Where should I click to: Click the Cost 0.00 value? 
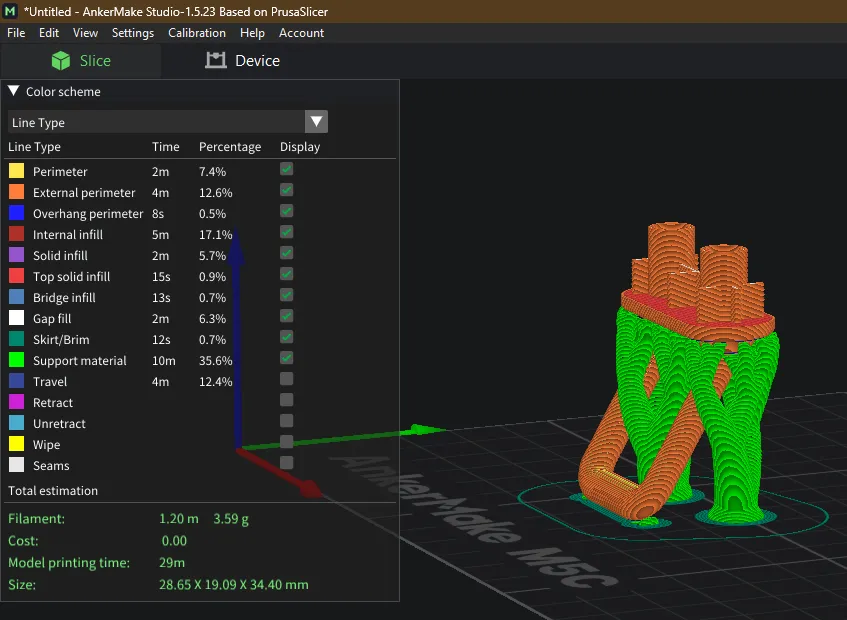[174, 541]
